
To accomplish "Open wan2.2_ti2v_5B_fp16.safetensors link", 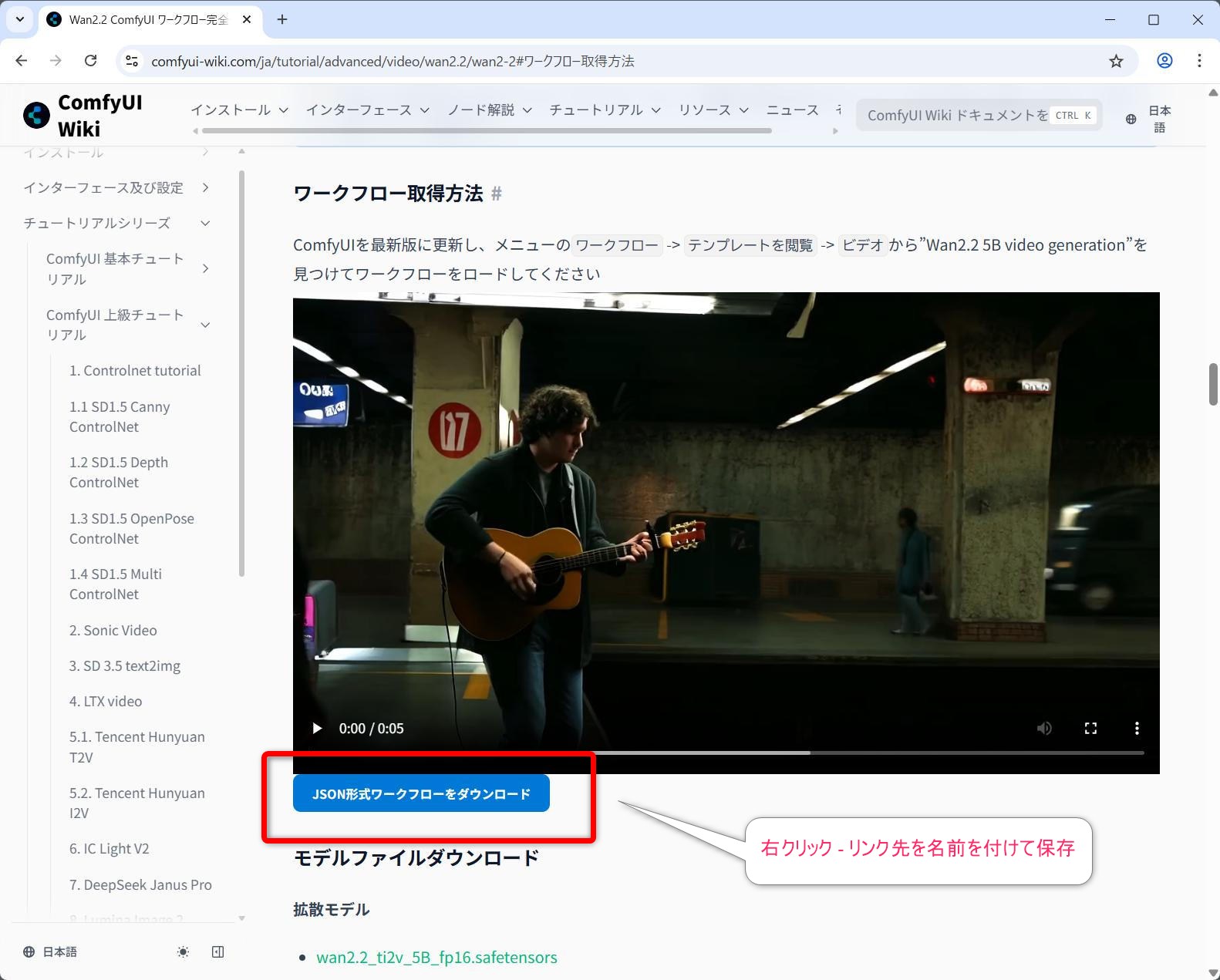I will pyautogui.click(x=436, y=958).
